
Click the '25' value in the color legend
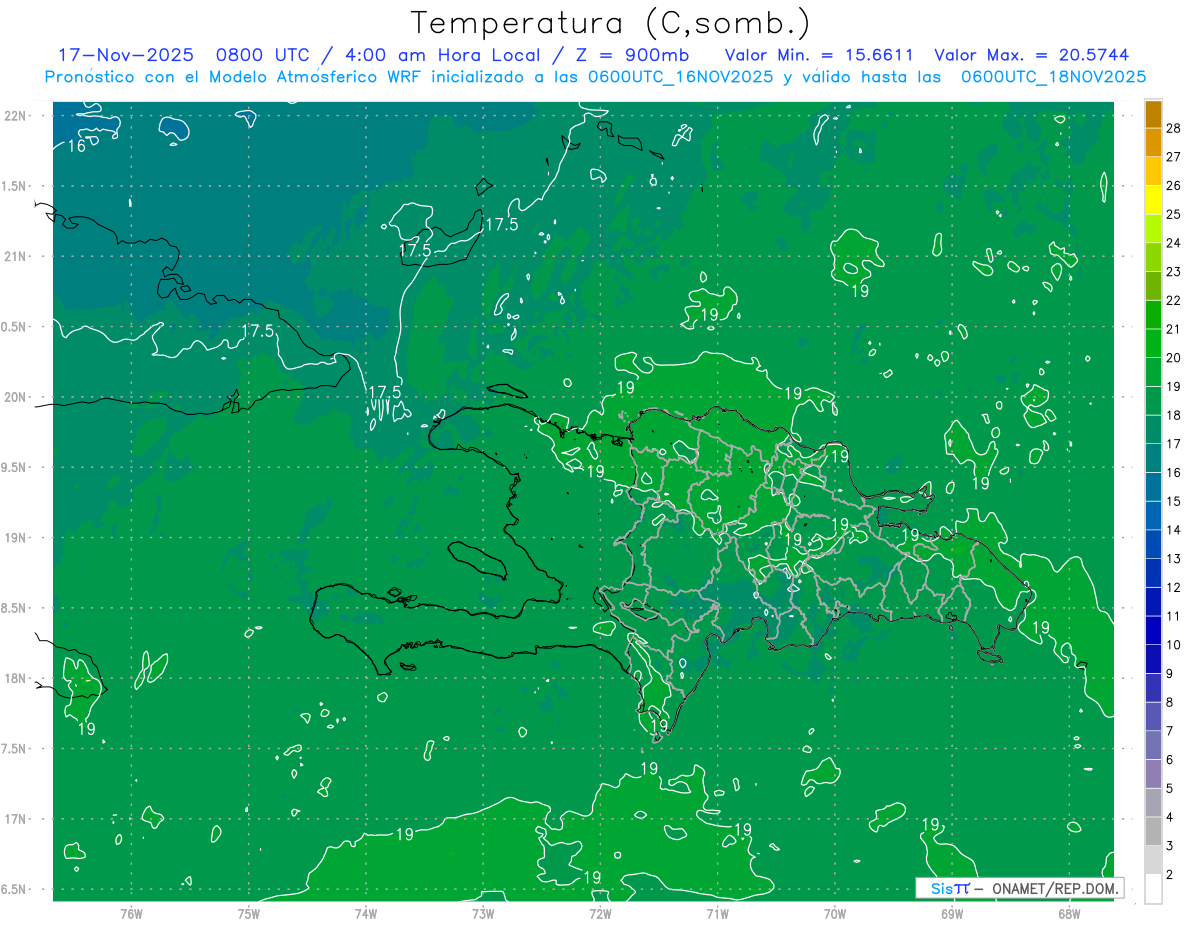pyautogui.click(x=1174, y=214)
